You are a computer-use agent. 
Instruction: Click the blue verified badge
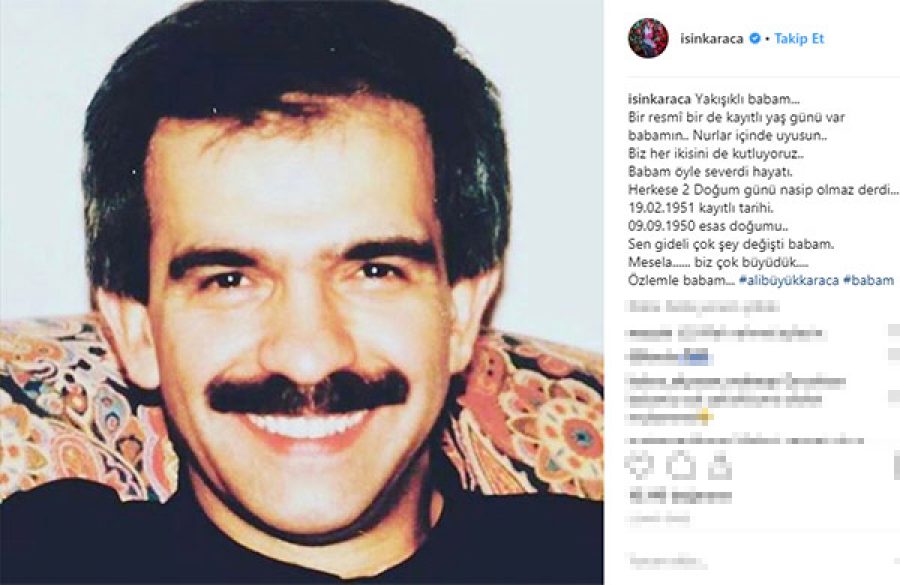click(x=755, y=38)
